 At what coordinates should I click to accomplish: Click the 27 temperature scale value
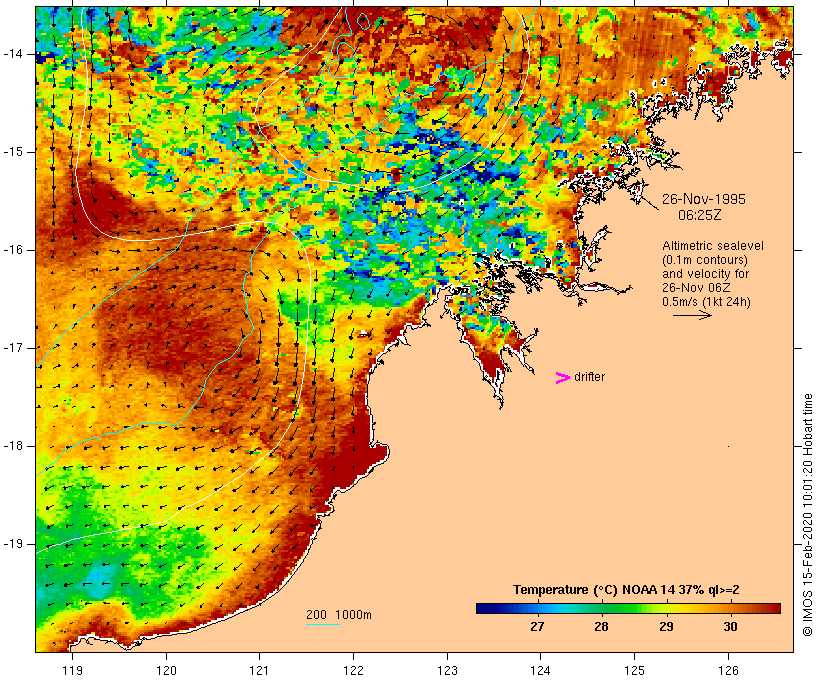(537, 626)
